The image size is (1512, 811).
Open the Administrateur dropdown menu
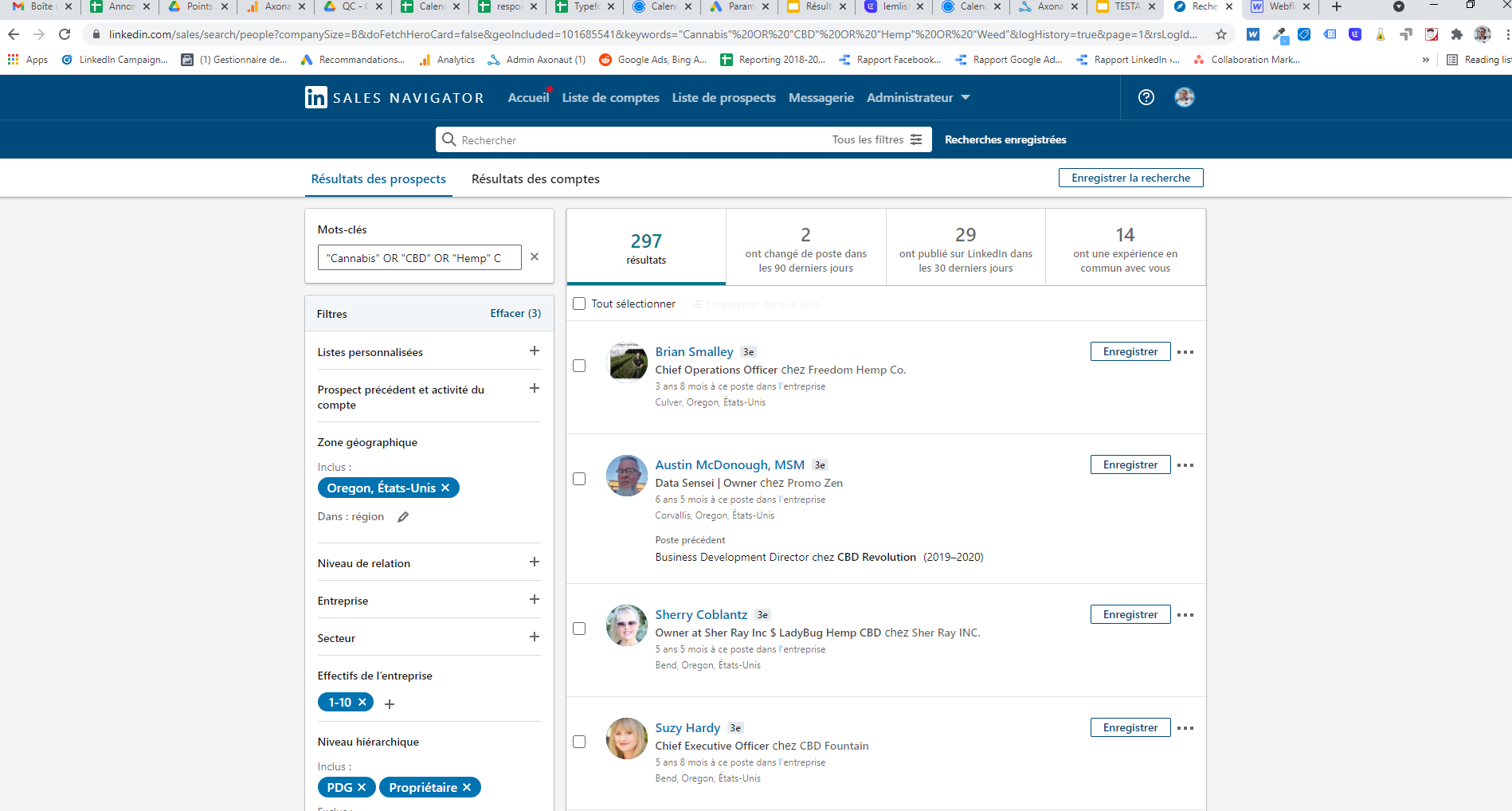[919, 97]
